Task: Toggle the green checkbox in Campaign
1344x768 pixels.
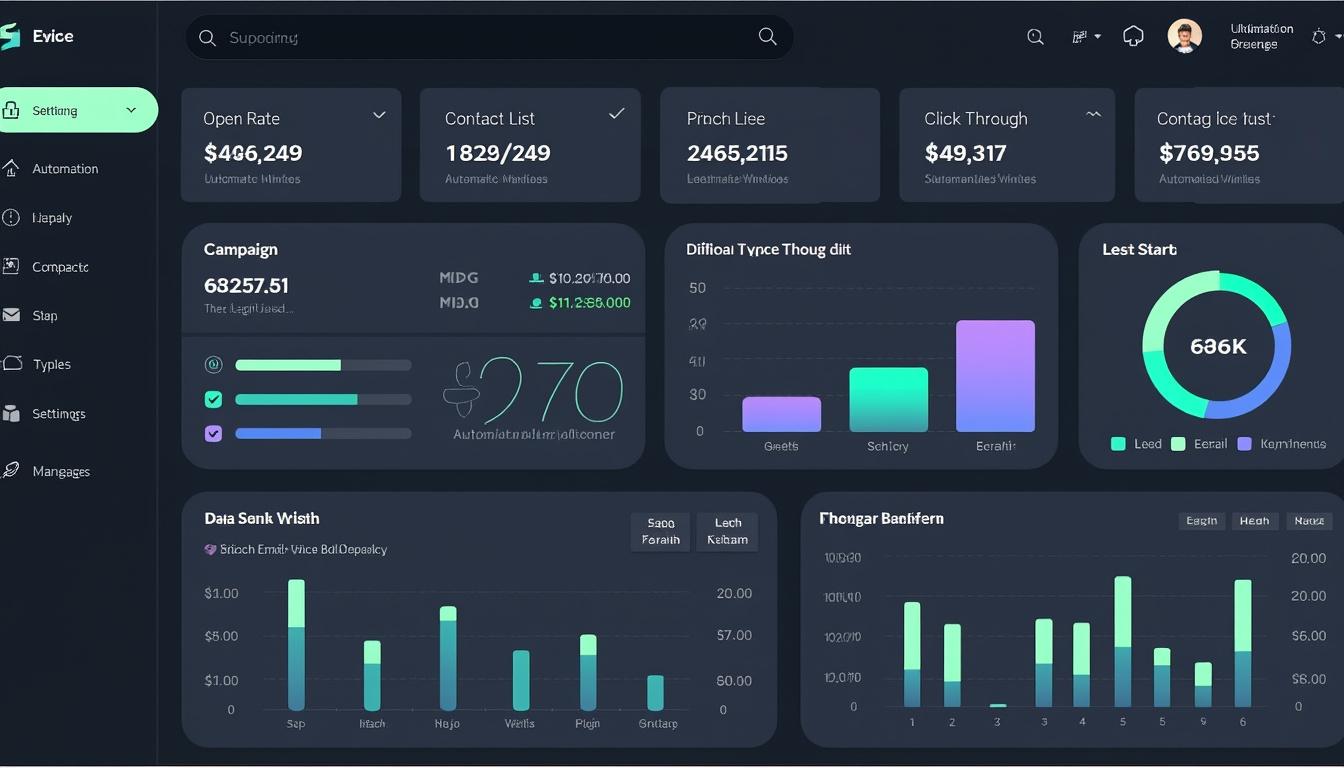Action: tap(213, 399)
